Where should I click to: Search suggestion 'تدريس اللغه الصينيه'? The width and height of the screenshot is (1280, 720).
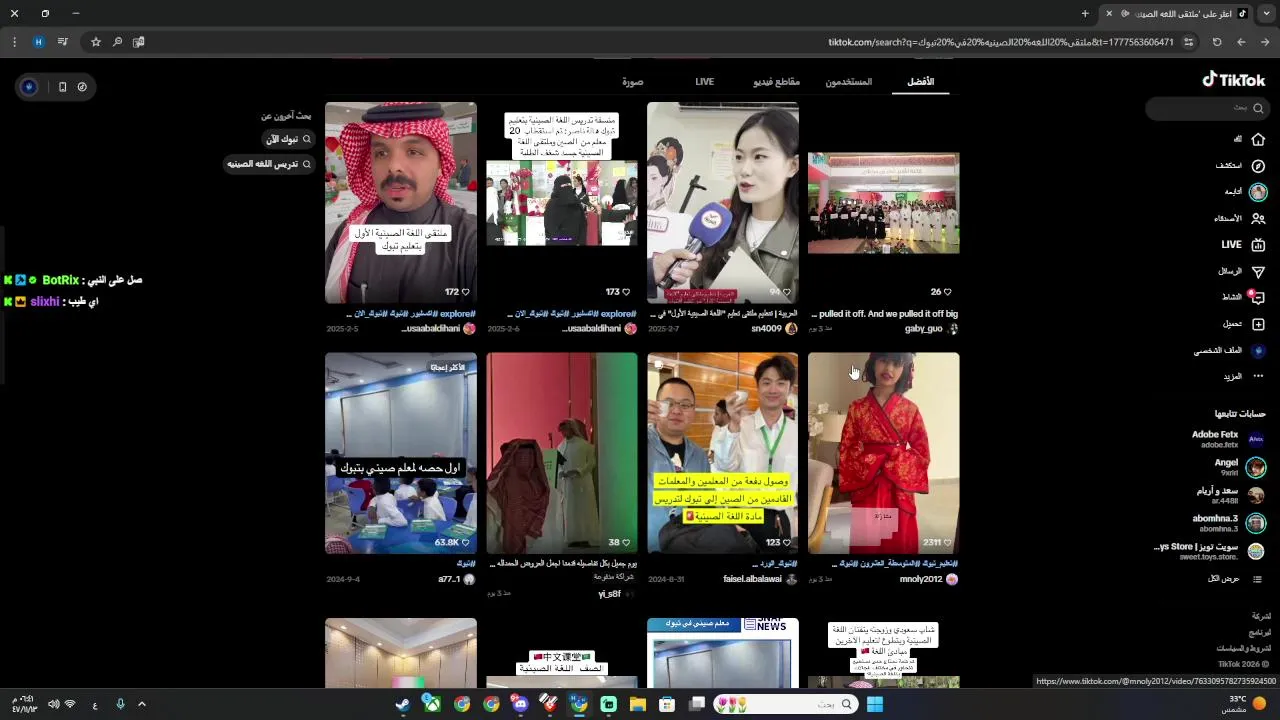(x=269, y=164)
